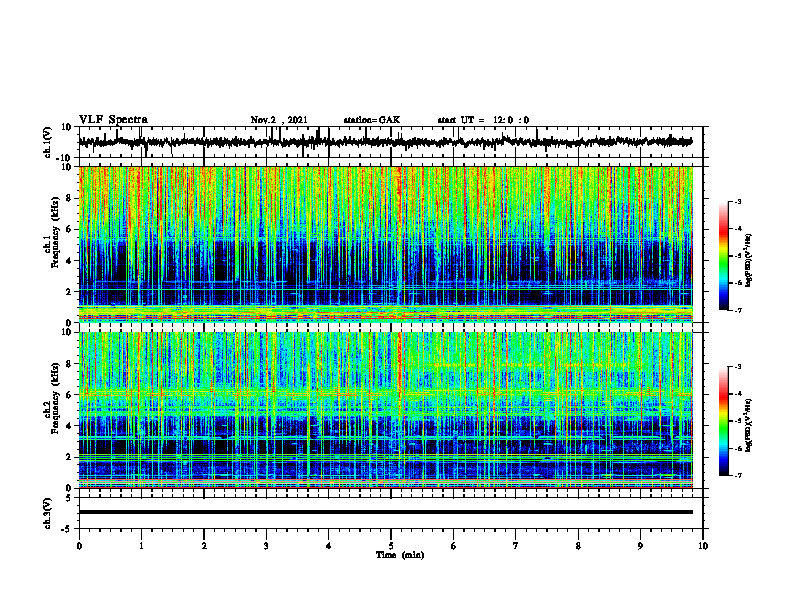This screenshot has height=612, width=792.
Task: Click the "-4" label on ch.2 colorbar
Action: click(x=737, y=394)
